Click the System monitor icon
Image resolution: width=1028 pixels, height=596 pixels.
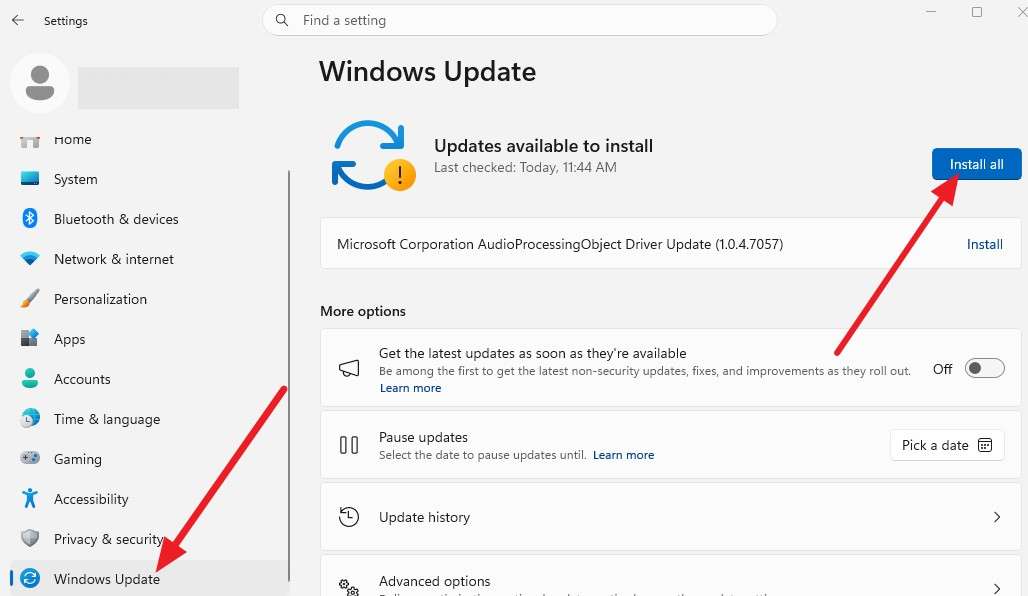[30, 178]
